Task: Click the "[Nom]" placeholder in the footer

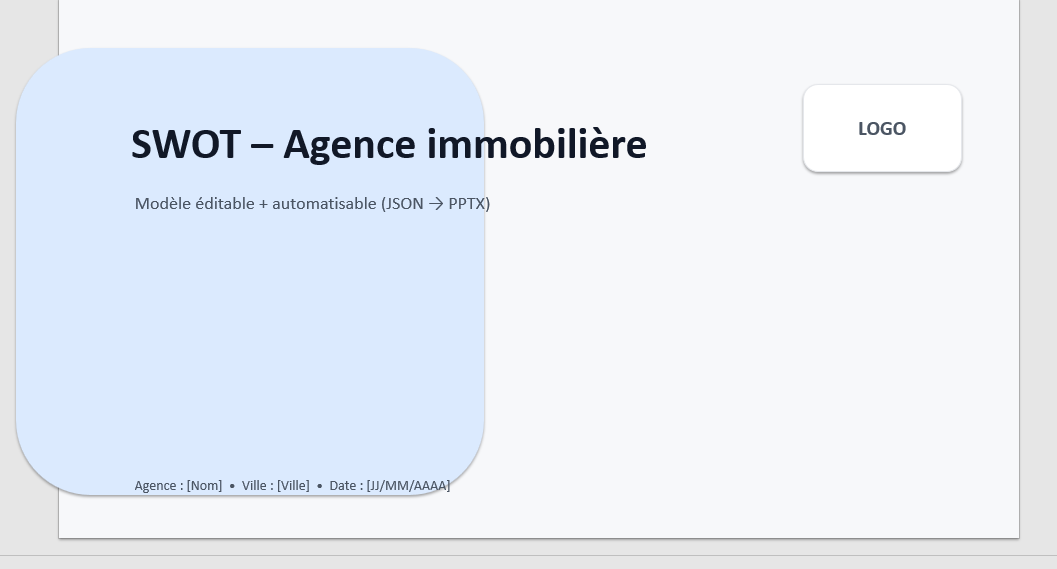Action: coord(204,486)
